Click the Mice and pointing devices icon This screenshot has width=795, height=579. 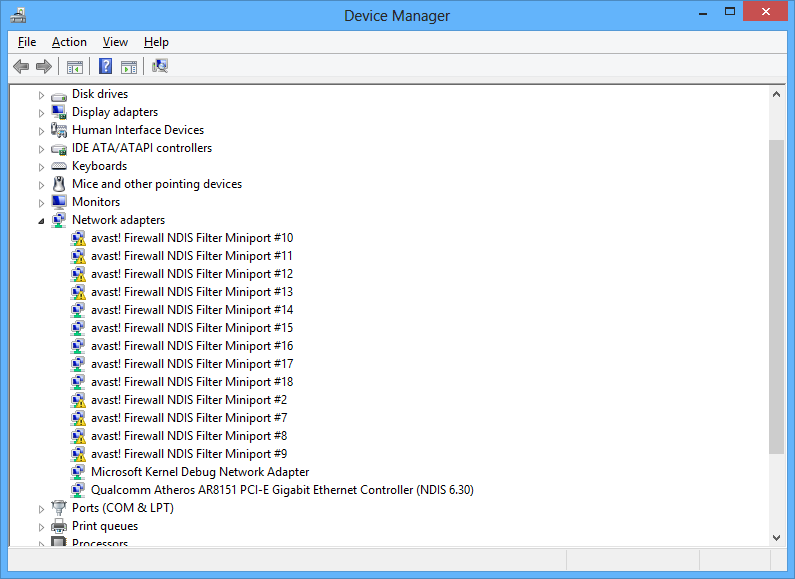59,184
